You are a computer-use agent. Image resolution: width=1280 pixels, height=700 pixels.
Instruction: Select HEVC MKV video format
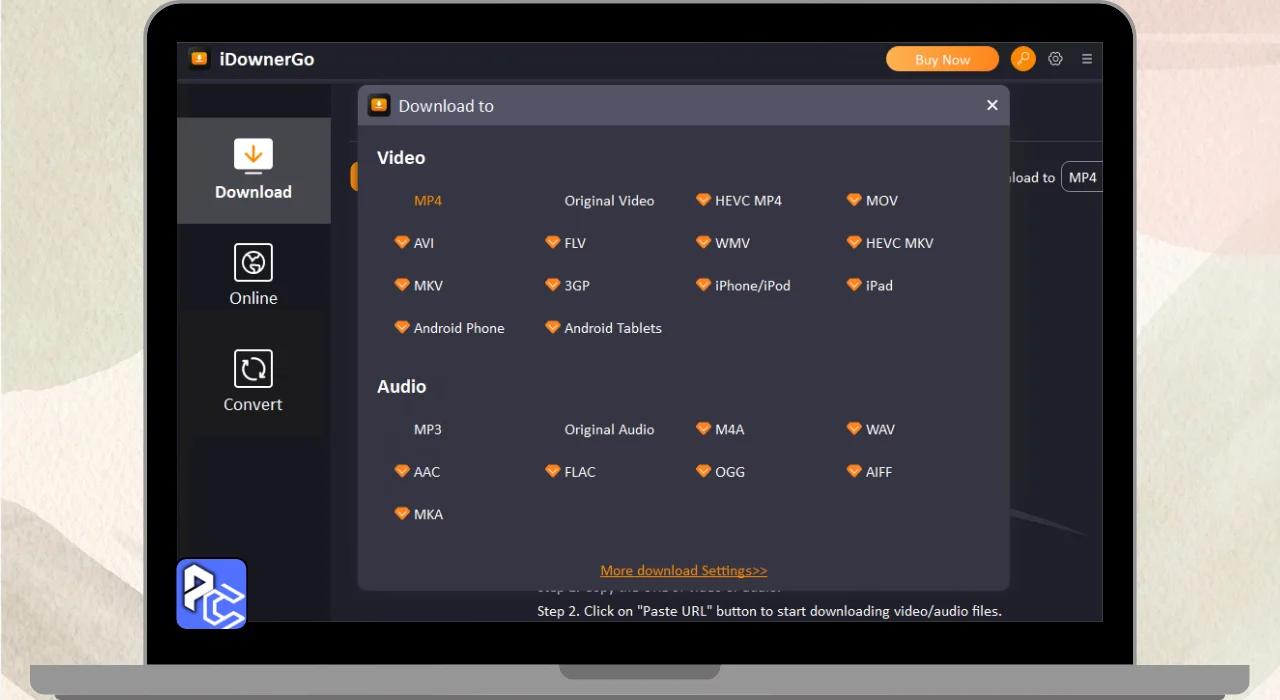point(890,243)
